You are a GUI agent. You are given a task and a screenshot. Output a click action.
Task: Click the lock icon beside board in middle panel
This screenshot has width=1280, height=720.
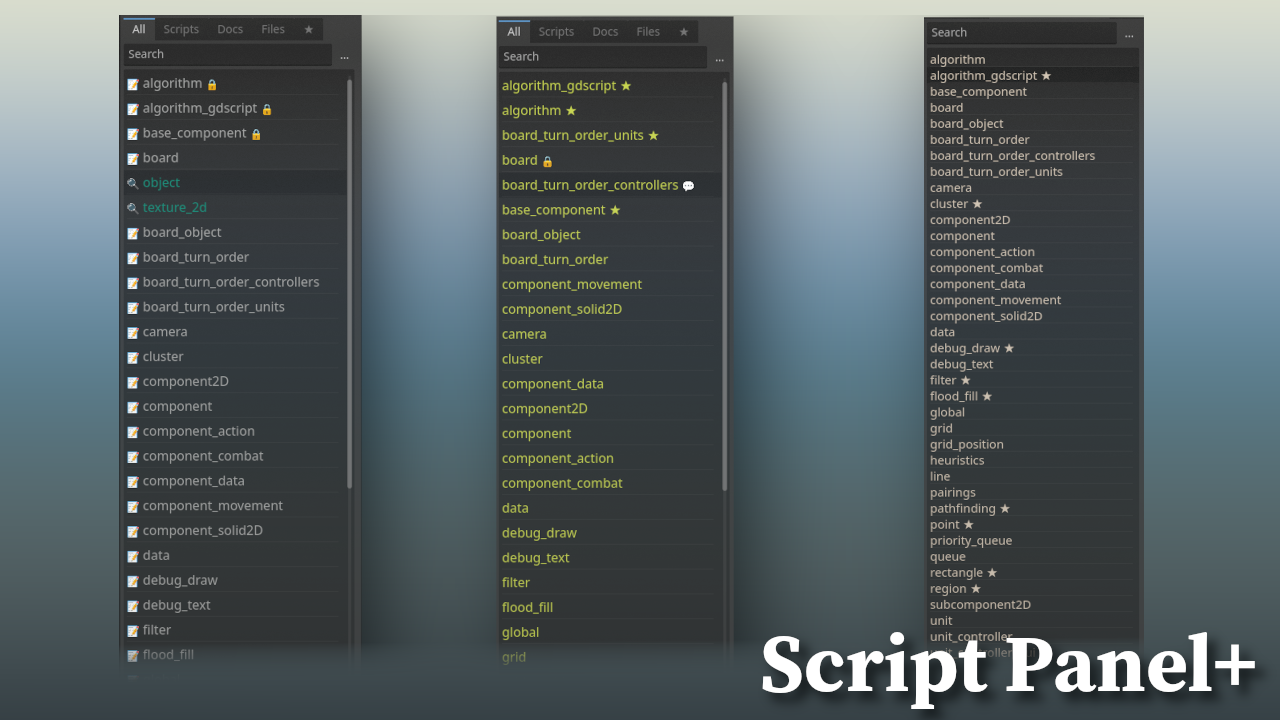click(x=547, y=161)
